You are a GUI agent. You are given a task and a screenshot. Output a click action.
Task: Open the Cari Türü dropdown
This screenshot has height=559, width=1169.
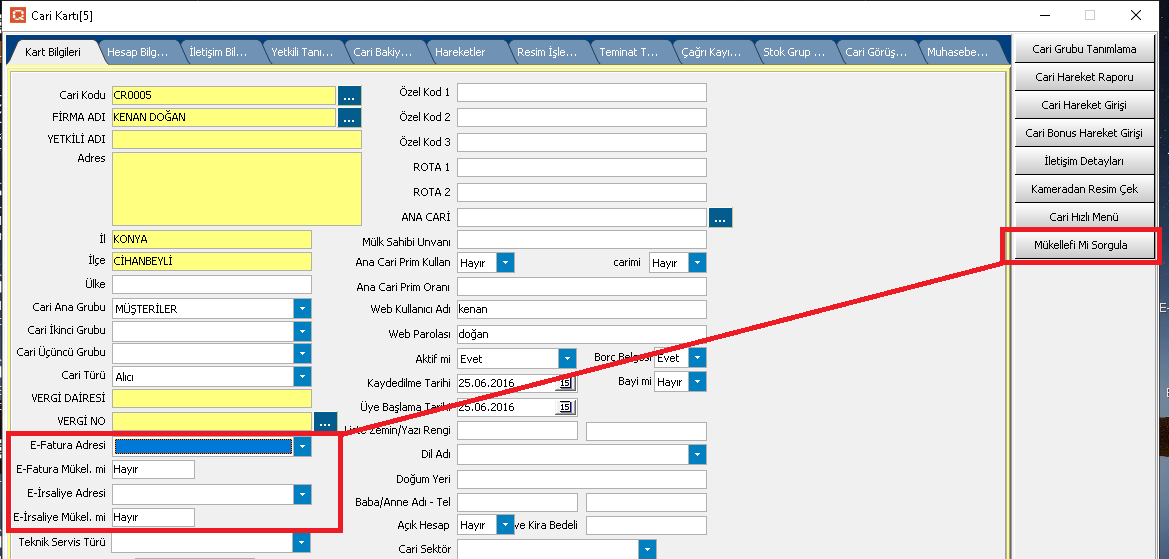click(302, 376)
